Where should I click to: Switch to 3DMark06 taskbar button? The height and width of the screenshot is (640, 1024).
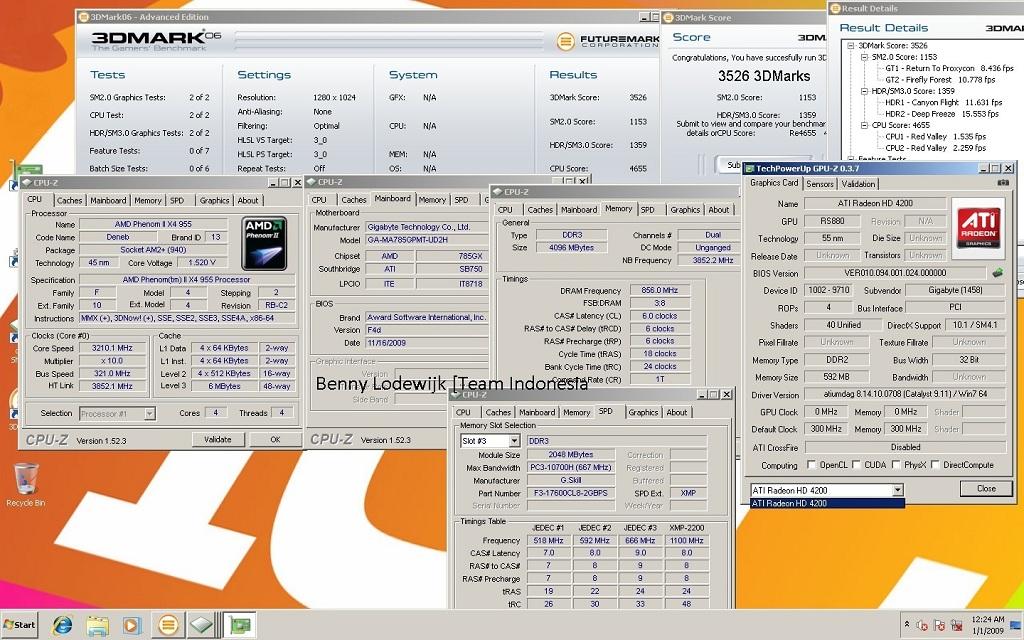click(168, 625)
